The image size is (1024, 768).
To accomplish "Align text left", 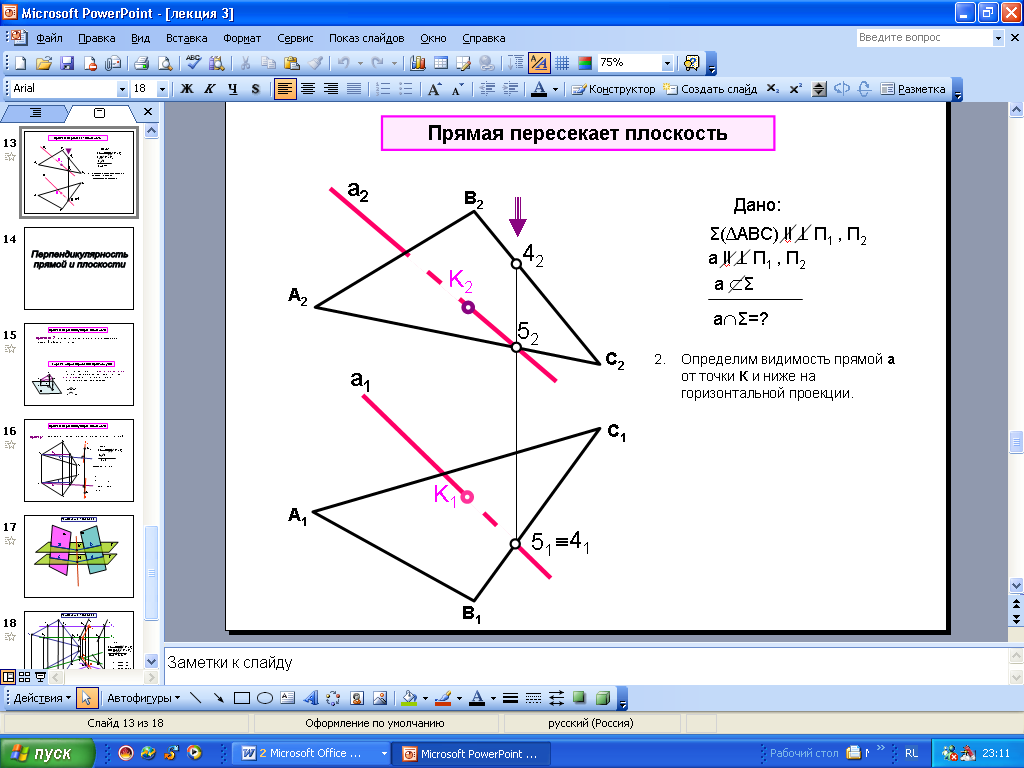I will pyautogui.click(x=285, y=89).
